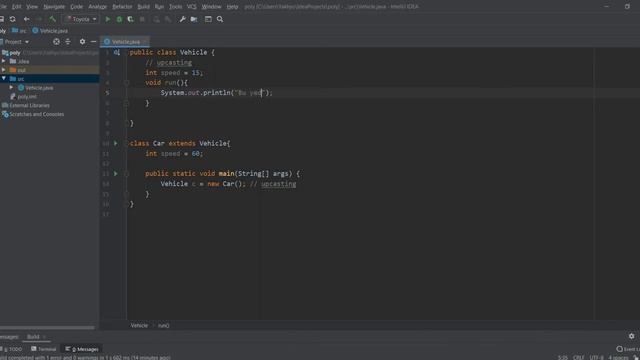Image resolution: width=640 pixels, height=360 pixels.
Task: Open the Edit menu
Action: coord(16,7)
